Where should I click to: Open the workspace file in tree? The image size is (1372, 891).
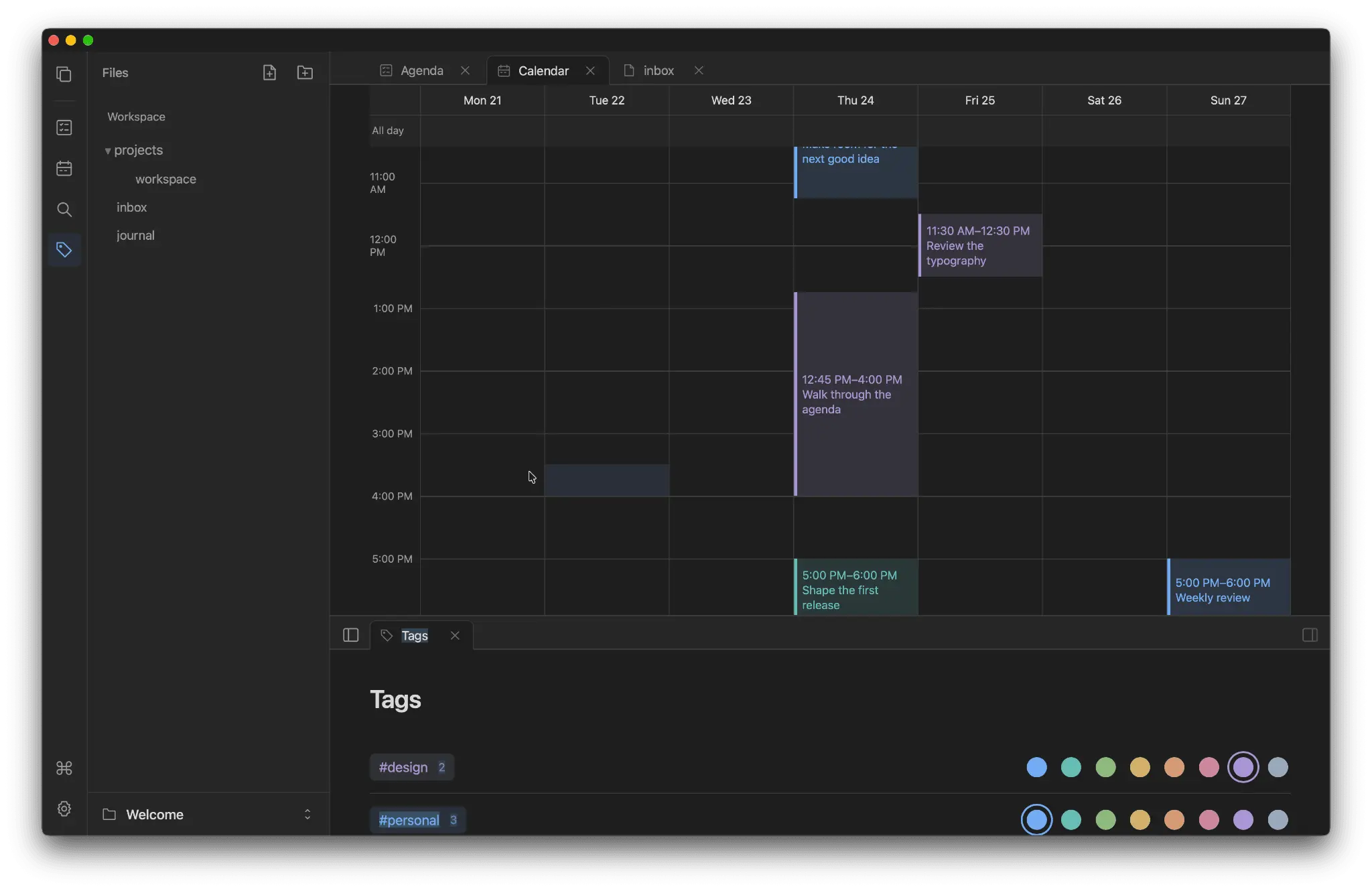coord(165,179)
